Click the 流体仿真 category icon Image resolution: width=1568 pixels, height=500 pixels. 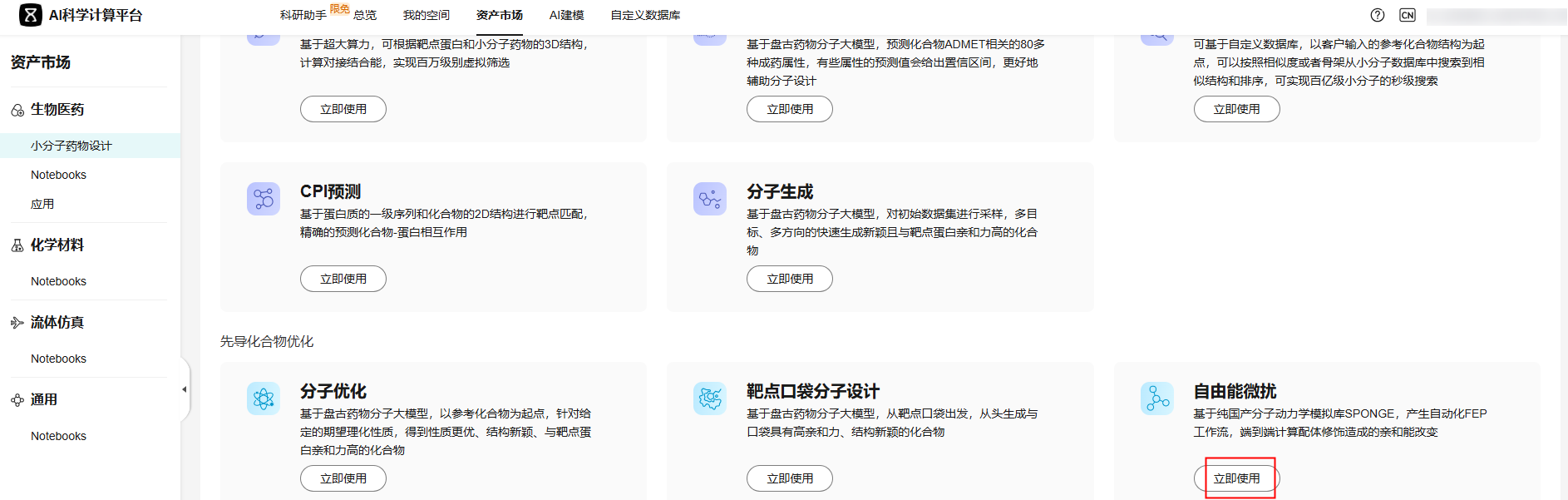(17, 323)
